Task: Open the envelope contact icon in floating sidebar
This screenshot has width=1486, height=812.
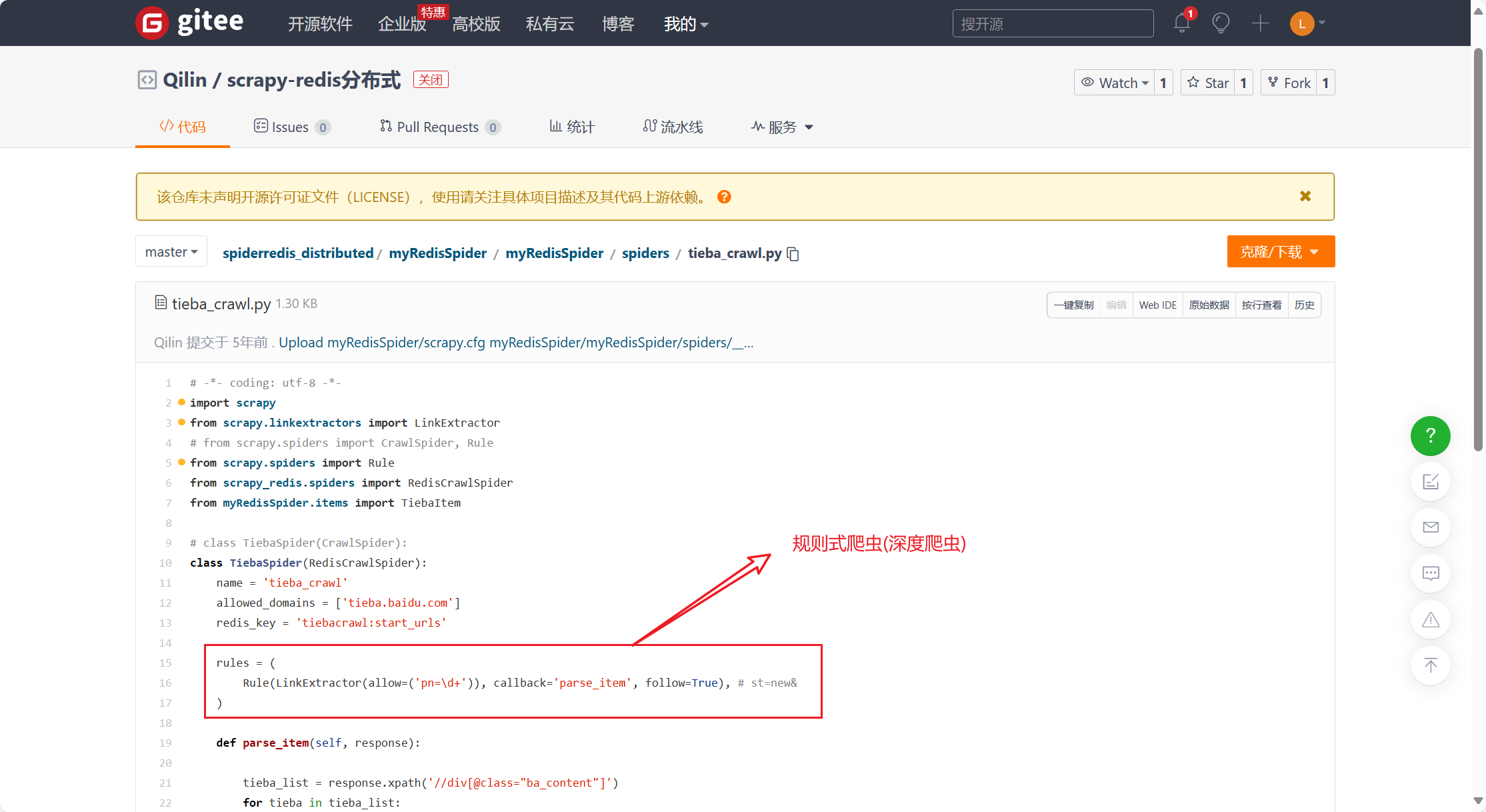Action: (x=1430, y=527)
